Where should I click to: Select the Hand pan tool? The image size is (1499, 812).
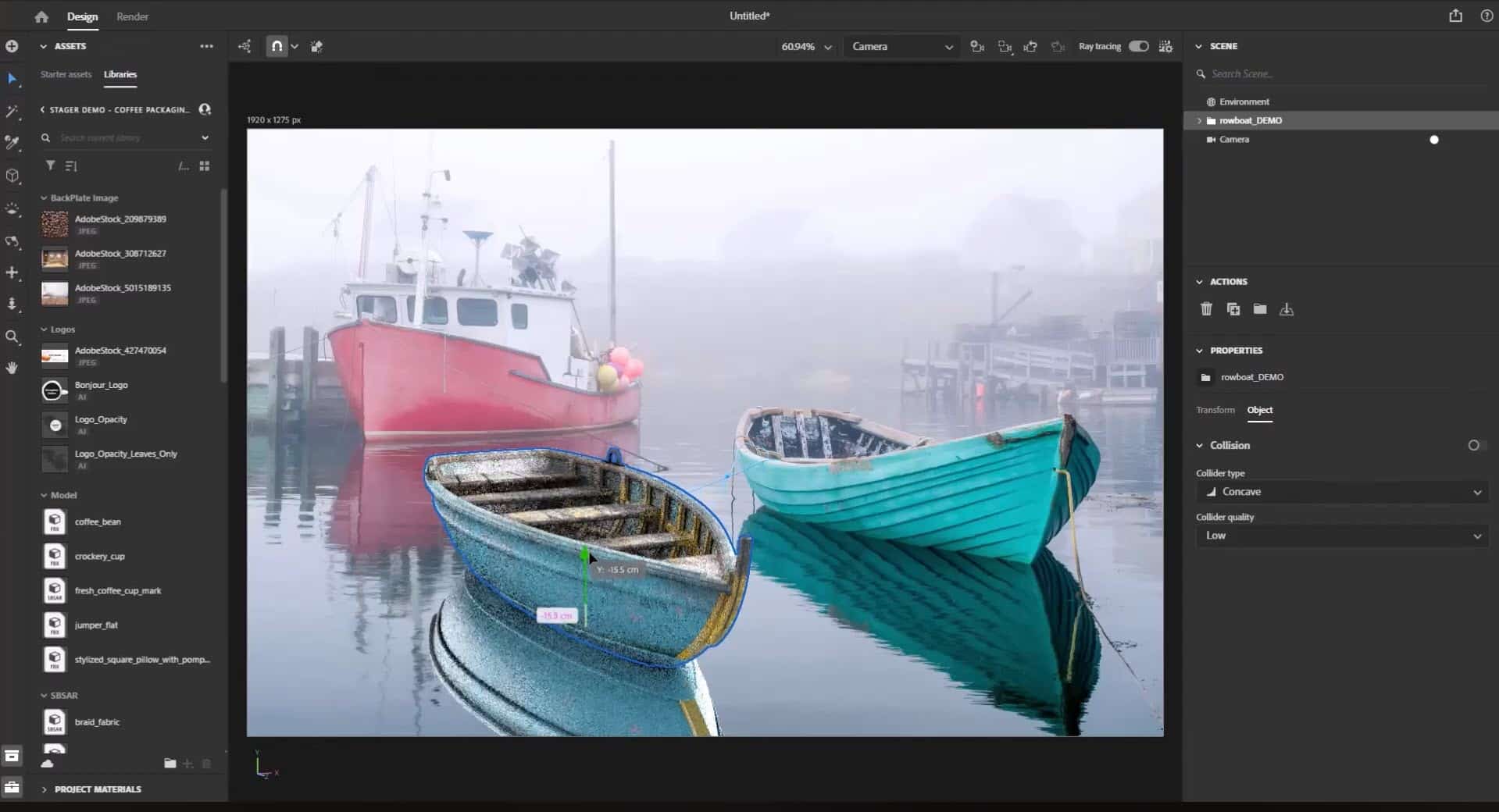click(12, 368)
